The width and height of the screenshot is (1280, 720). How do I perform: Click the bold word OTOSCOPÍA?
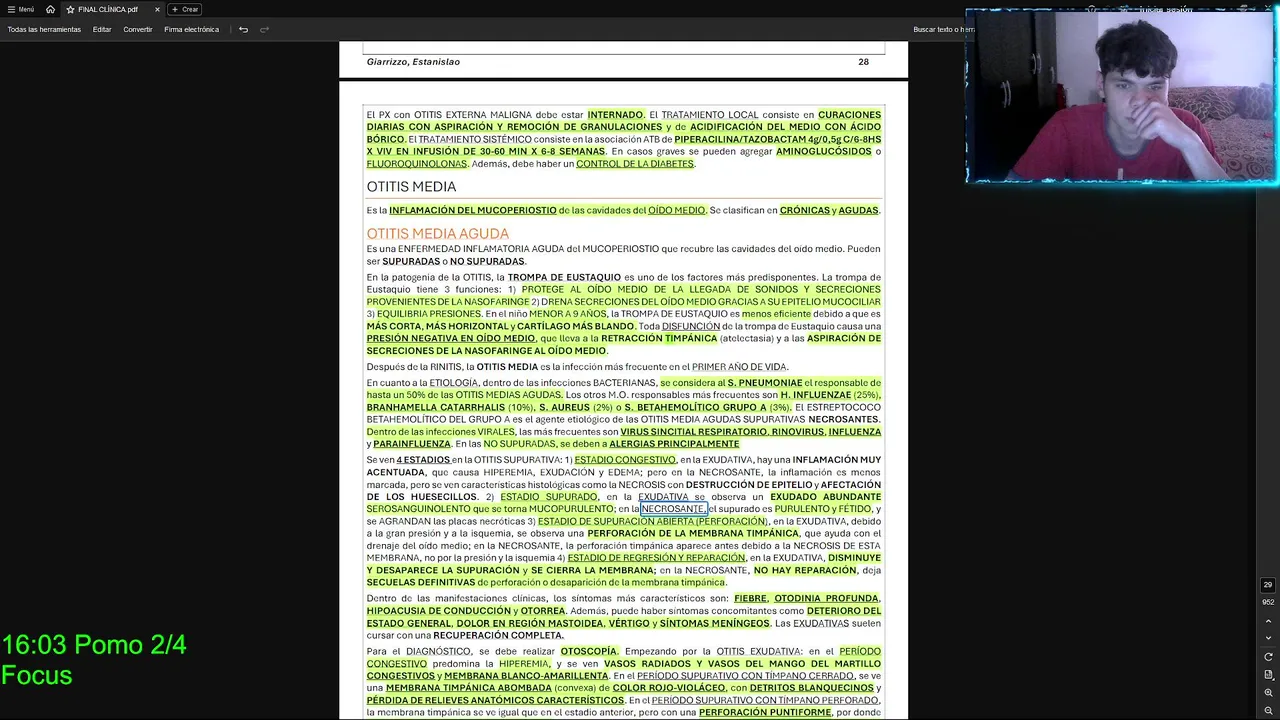pyautogui.click(x=589, y=652)
